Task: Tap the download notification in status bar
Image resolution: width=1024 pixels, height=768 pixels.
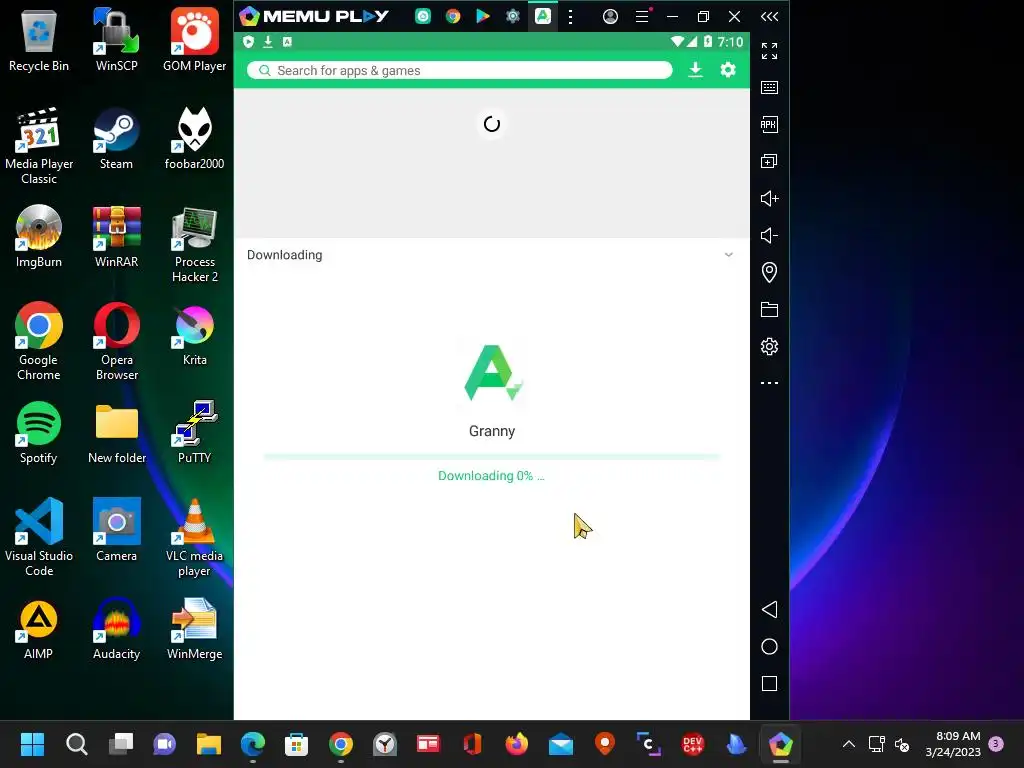Action: click(x=268, y=42)
